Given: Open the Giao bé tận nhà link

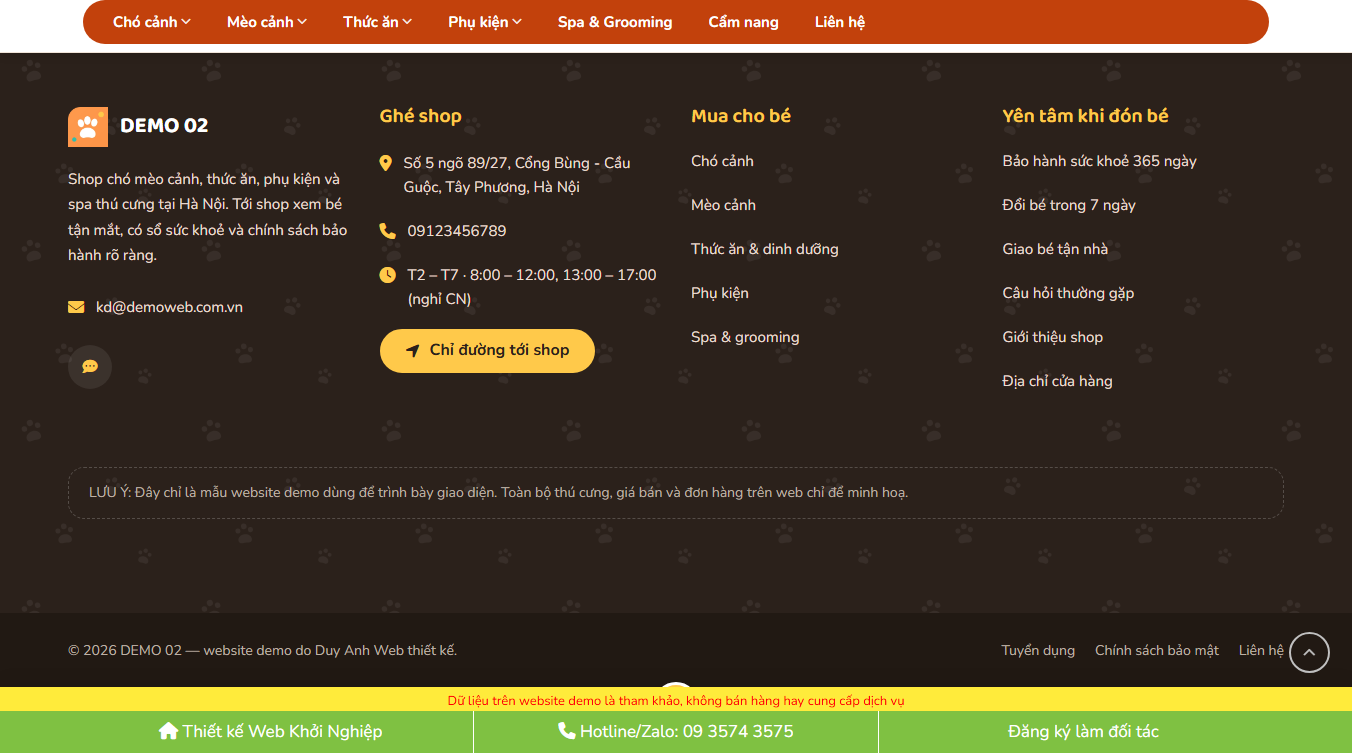Looking at the screenshot, I should [x=1055, y=249].
